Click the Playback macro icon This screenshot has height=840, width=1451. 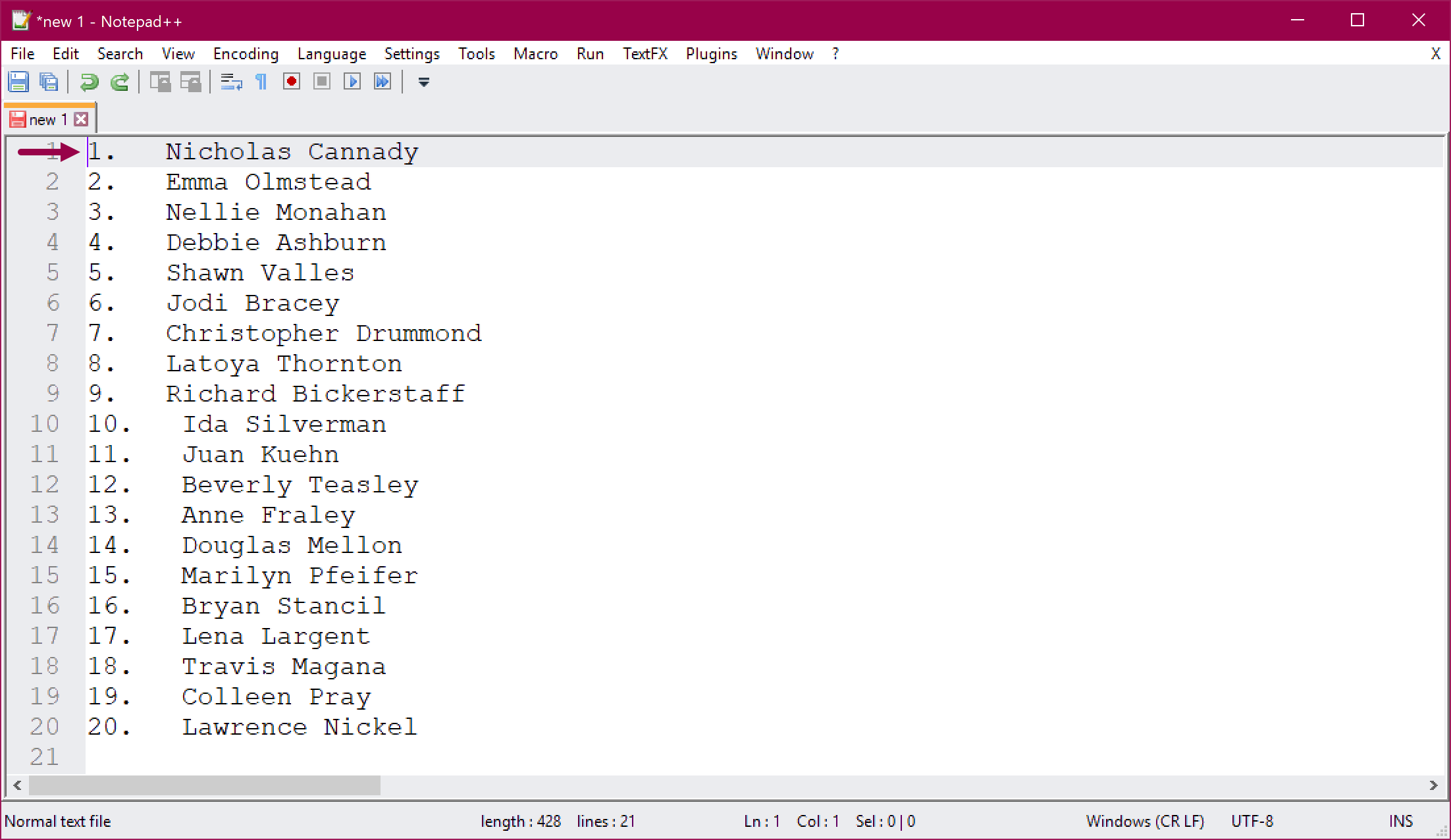352,82
